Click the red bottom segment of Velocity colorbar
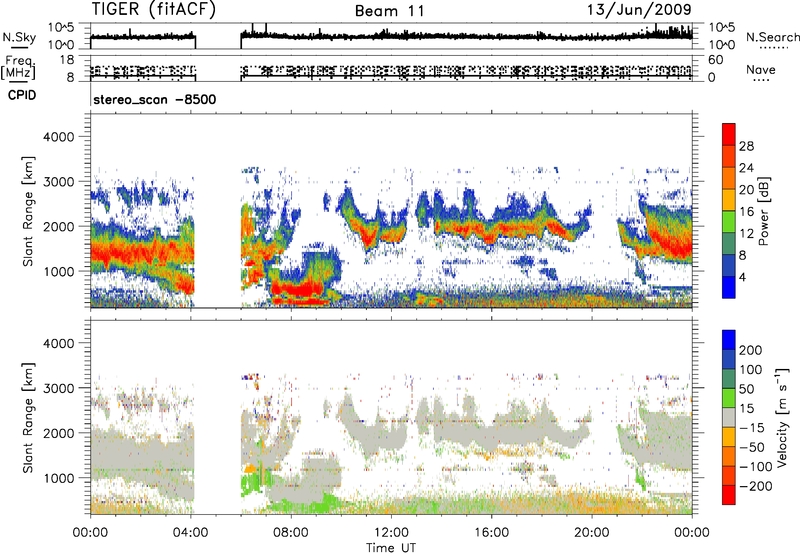The width and height of the screenshot is (800, 554). (729, 495)
